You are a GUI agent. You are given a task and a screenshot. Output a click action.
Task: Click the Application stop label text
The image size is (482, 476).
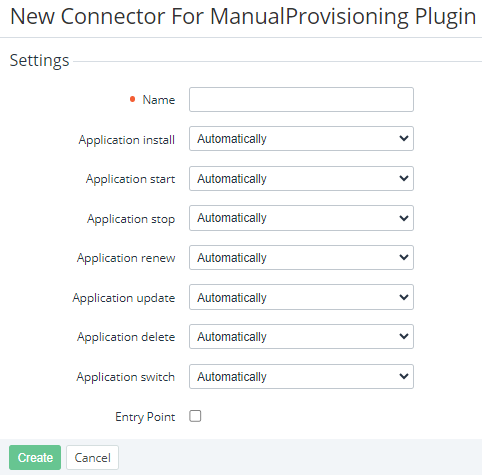pos(131,219)
